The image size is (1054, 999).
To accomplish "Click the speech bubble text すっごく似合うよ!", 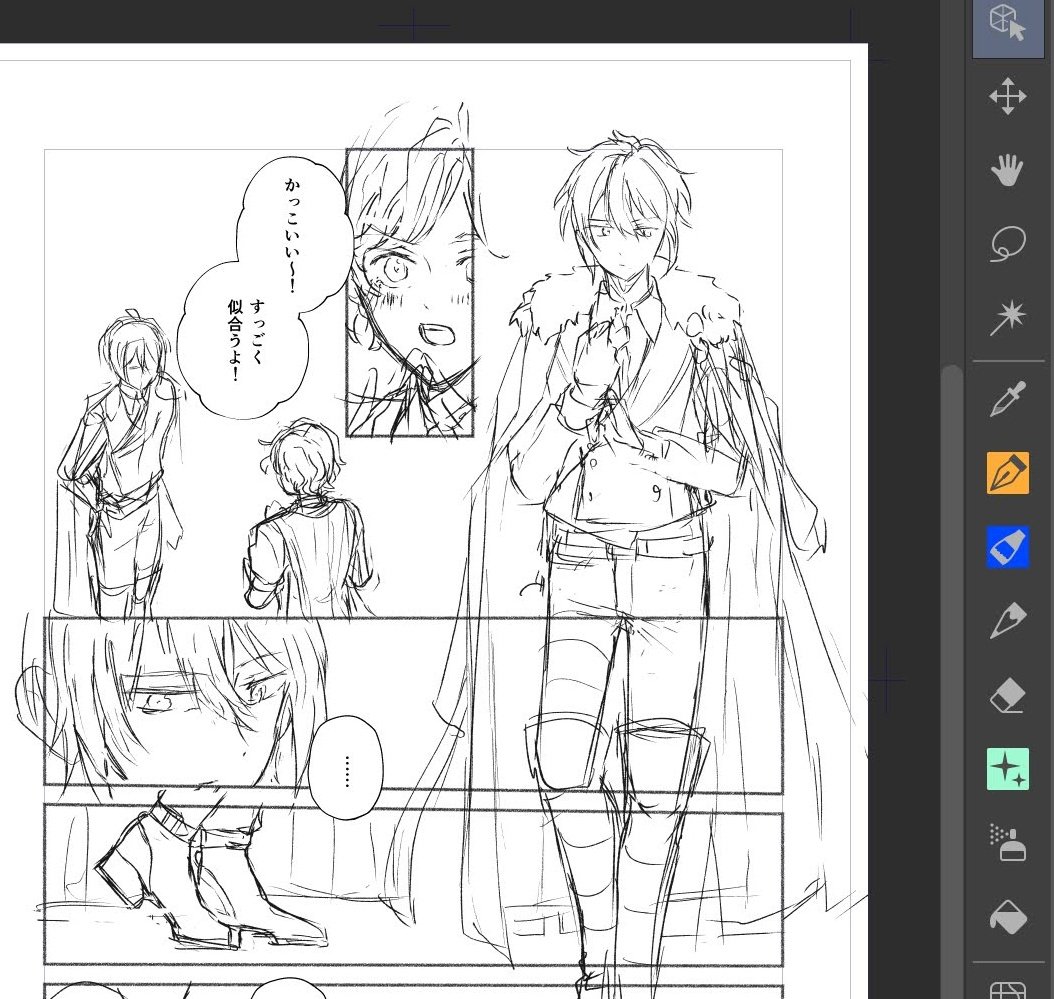I will pyautogui.click(x=246, y=340).
